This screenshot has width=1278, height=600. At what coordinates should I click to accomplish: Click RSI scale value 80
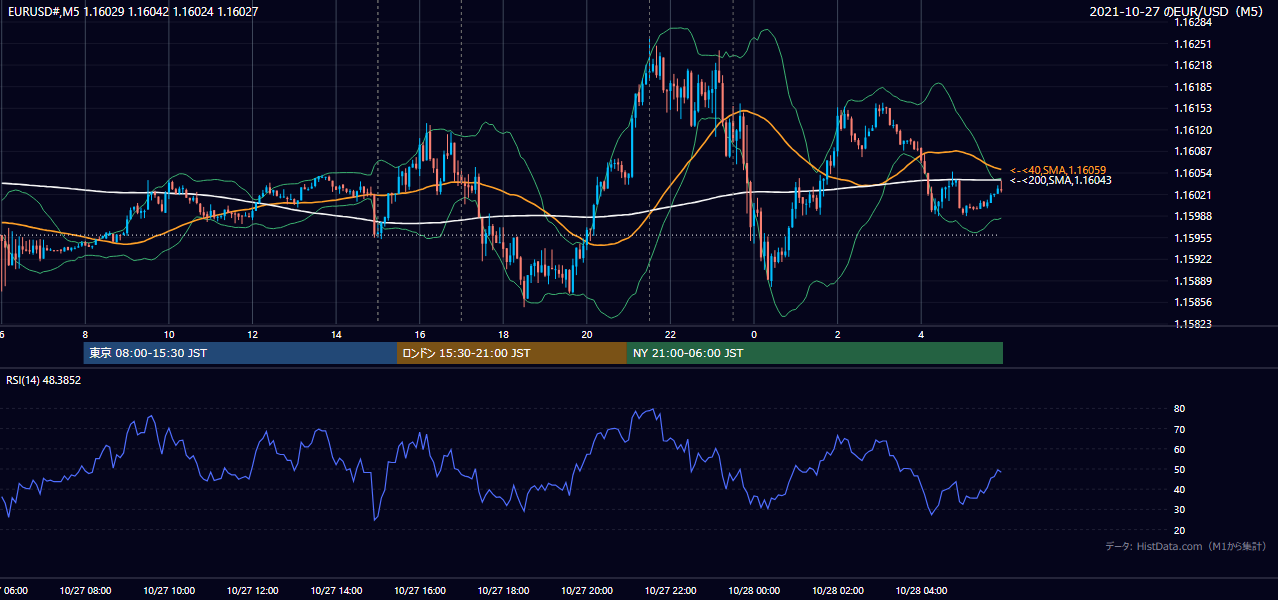click(x=1179, y=409)
